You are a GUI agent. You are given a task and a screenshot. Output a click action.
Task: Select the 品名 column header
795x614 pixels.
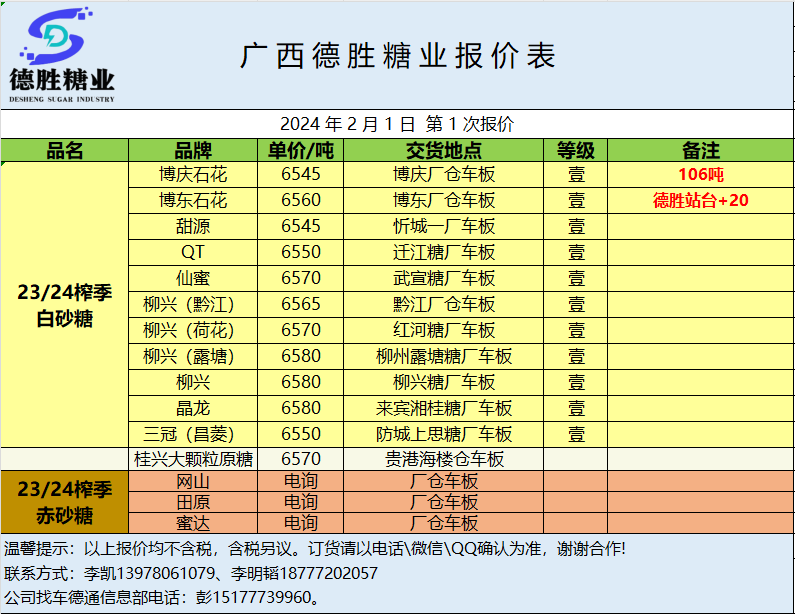(65, 151)
